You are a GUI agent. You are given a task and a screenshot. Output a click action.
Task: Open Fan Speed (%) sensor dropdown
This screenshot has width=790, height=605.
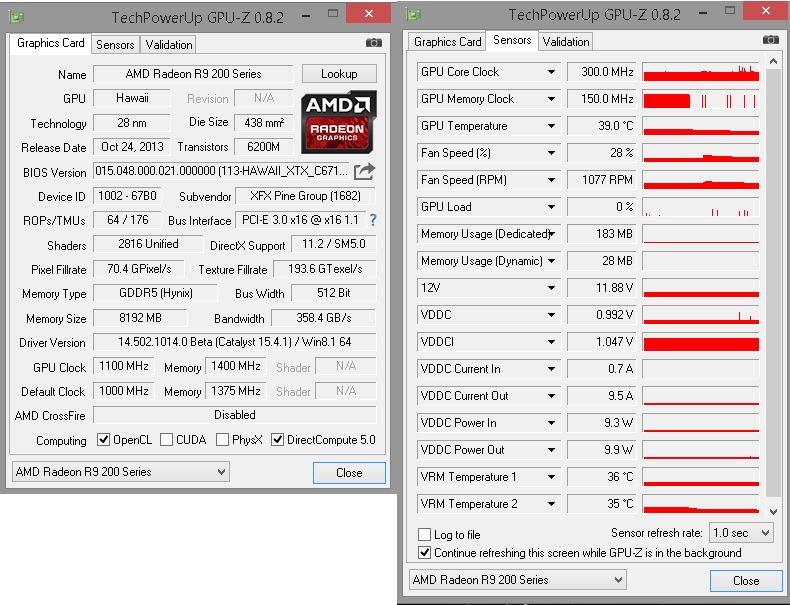pos(551,153)
